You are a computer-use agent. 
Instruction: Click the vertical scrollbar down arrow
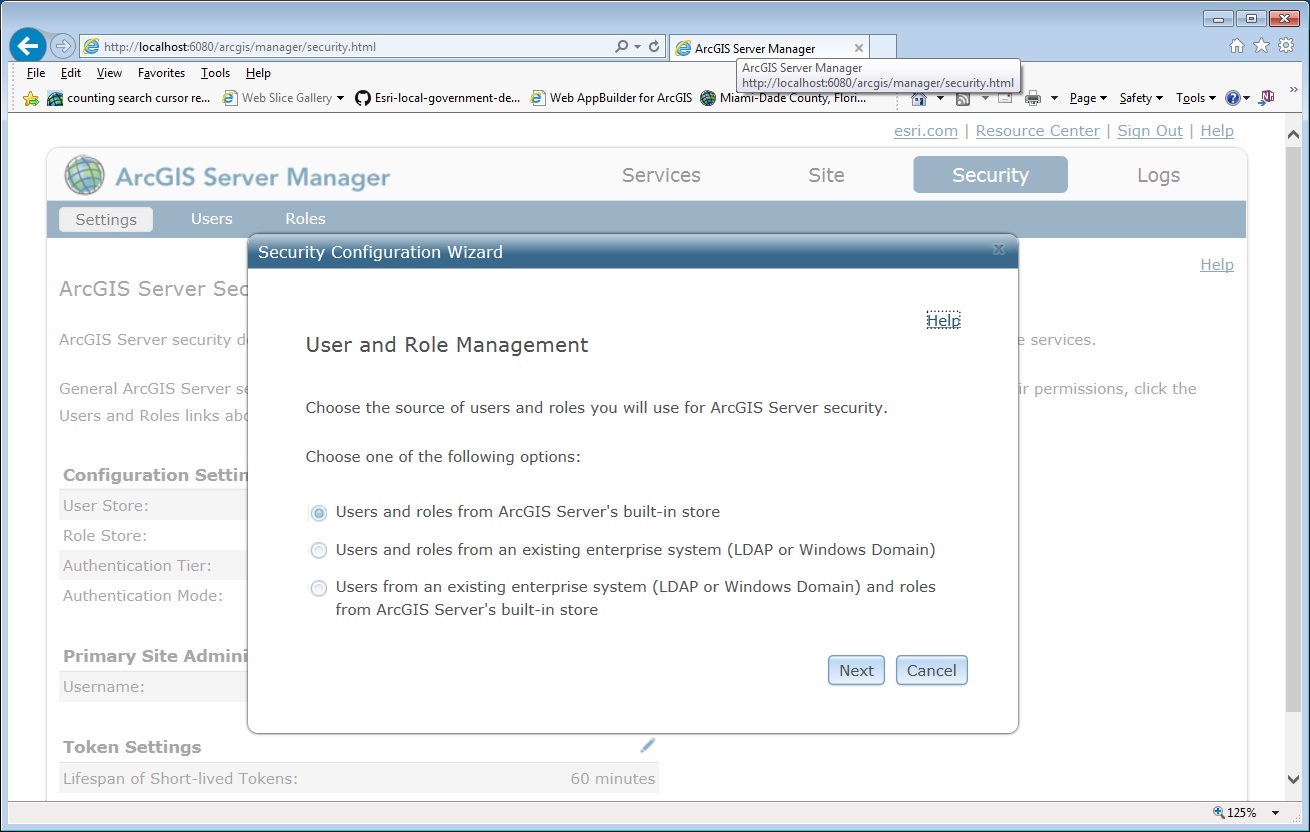click(x=1293, y=780)
